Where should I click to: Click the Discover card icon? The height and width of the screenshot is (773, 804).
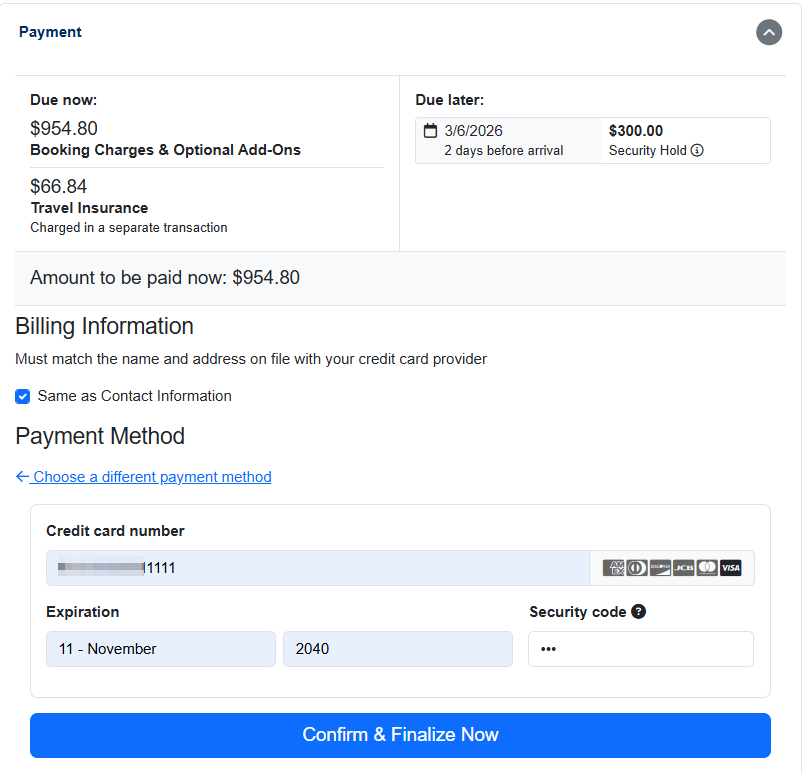point(660,567)
